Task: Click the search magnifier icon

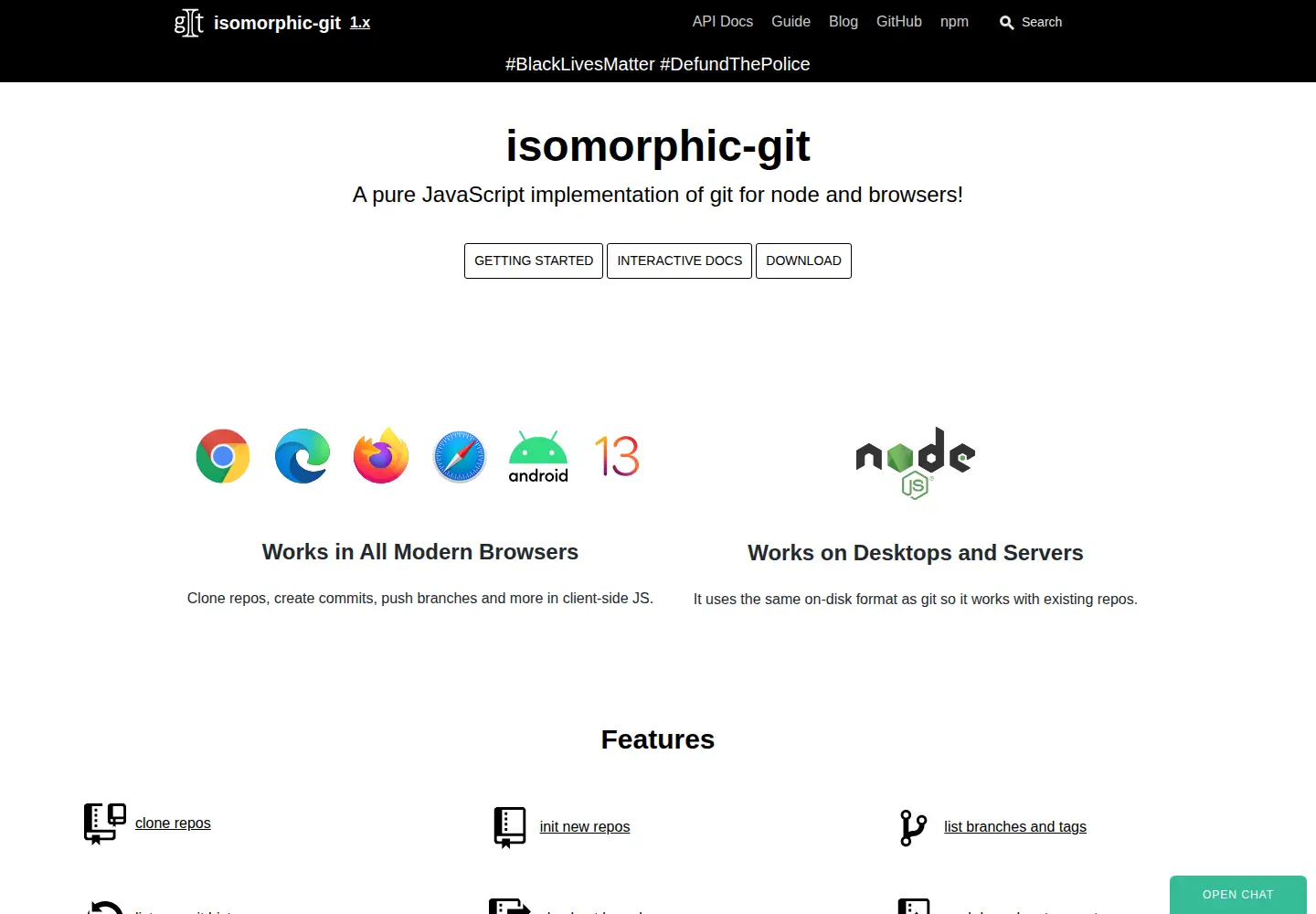Action: [1007, 23]
